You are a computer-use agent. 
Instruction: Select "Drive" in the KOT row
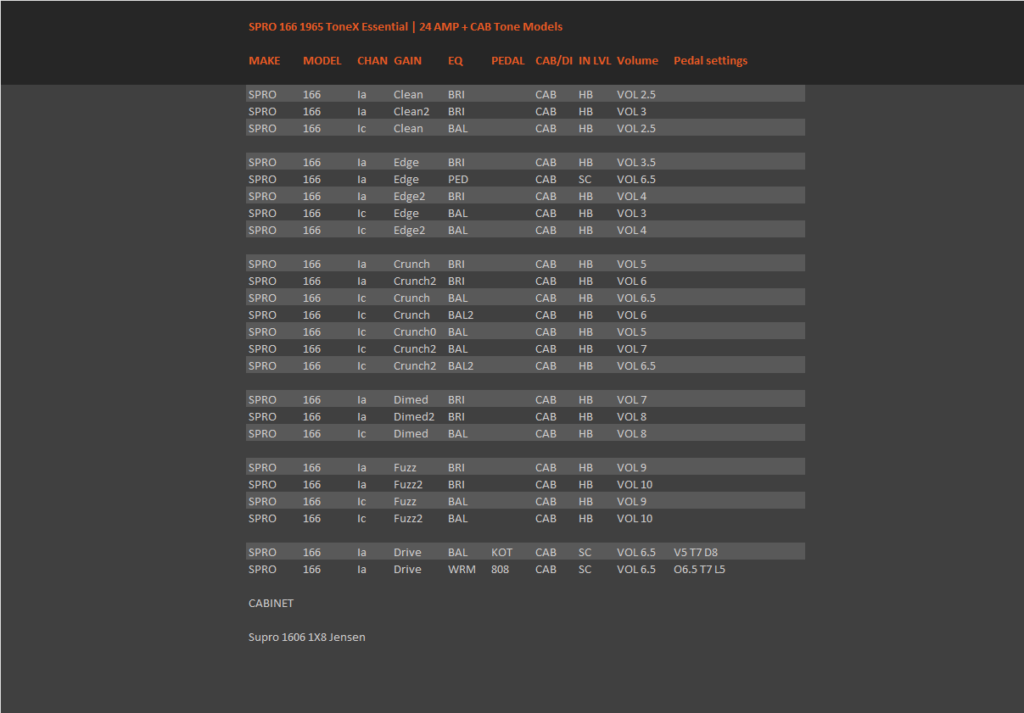pyautogui.click(x=407, y=553)
